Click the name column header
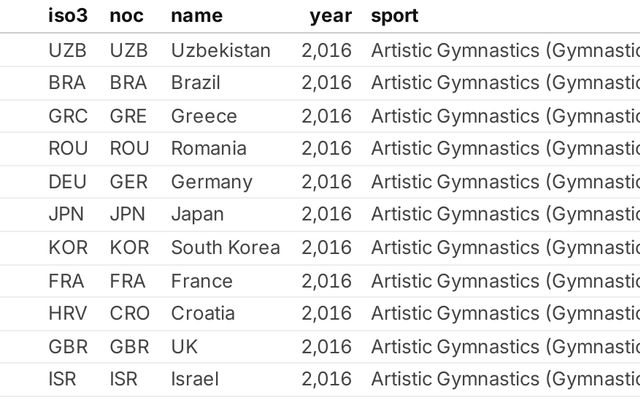640x400 pixels. [x=197, y=16]
